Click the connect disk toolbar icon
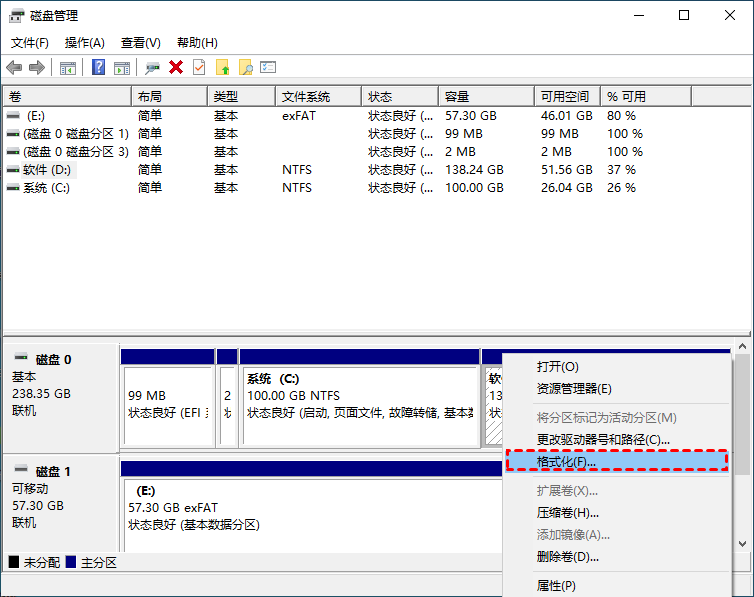The height and width of the screenshot is (597, 754). click(152, 68)
